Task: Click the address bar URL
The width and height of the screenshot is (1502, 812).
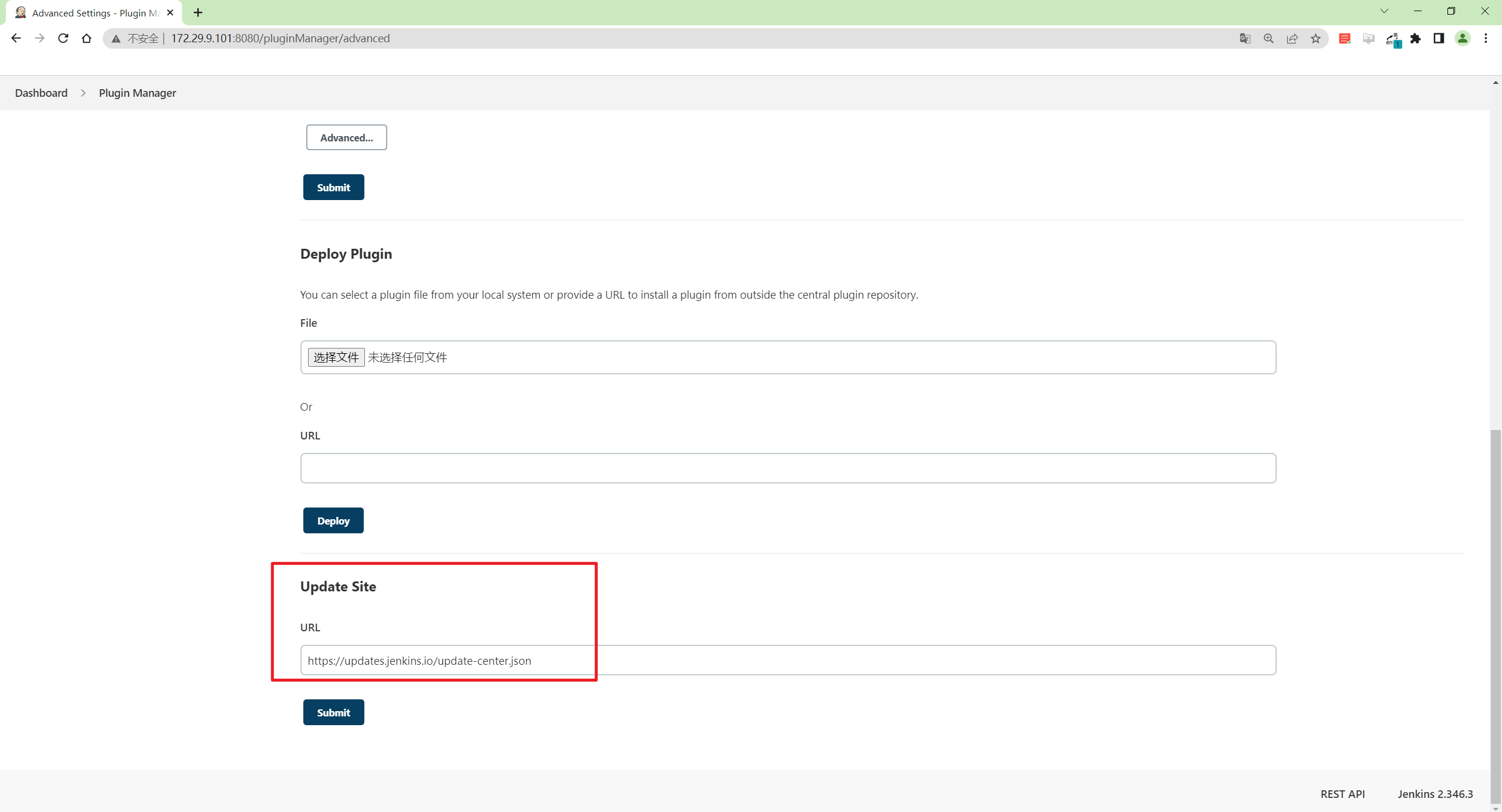Action: (x=280, y=38)
